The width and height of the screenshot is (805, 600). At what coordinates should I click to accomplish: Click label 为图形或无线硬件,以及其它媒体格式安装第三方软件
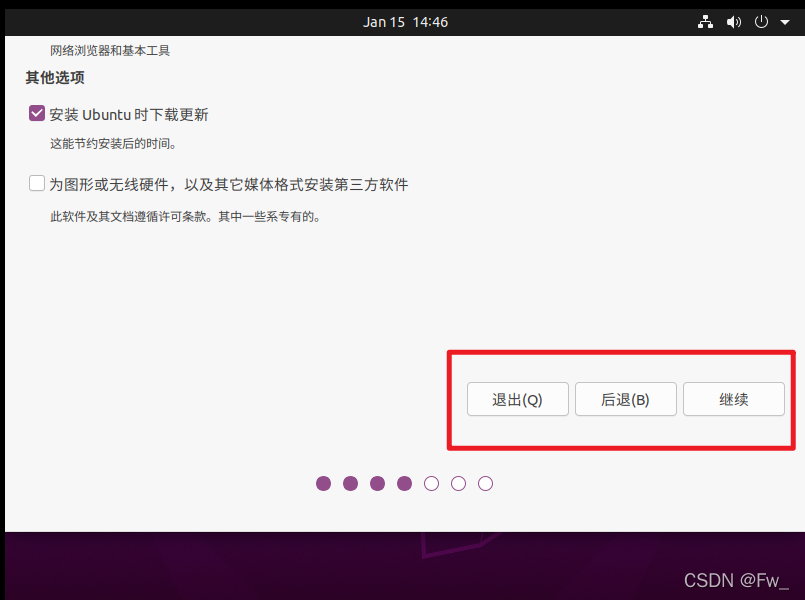[229, 184]
